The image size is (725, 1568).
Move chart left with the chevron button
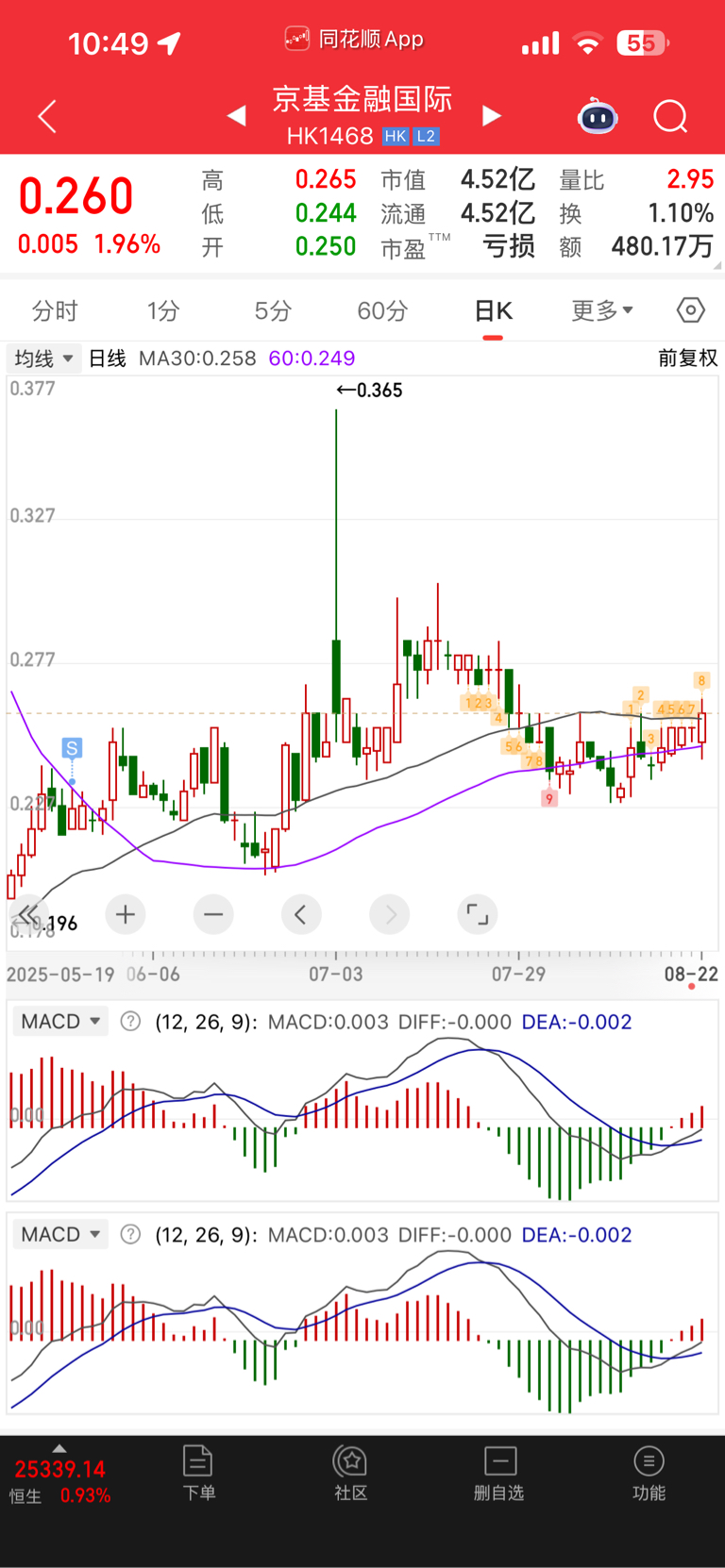(x=301, y=914)
